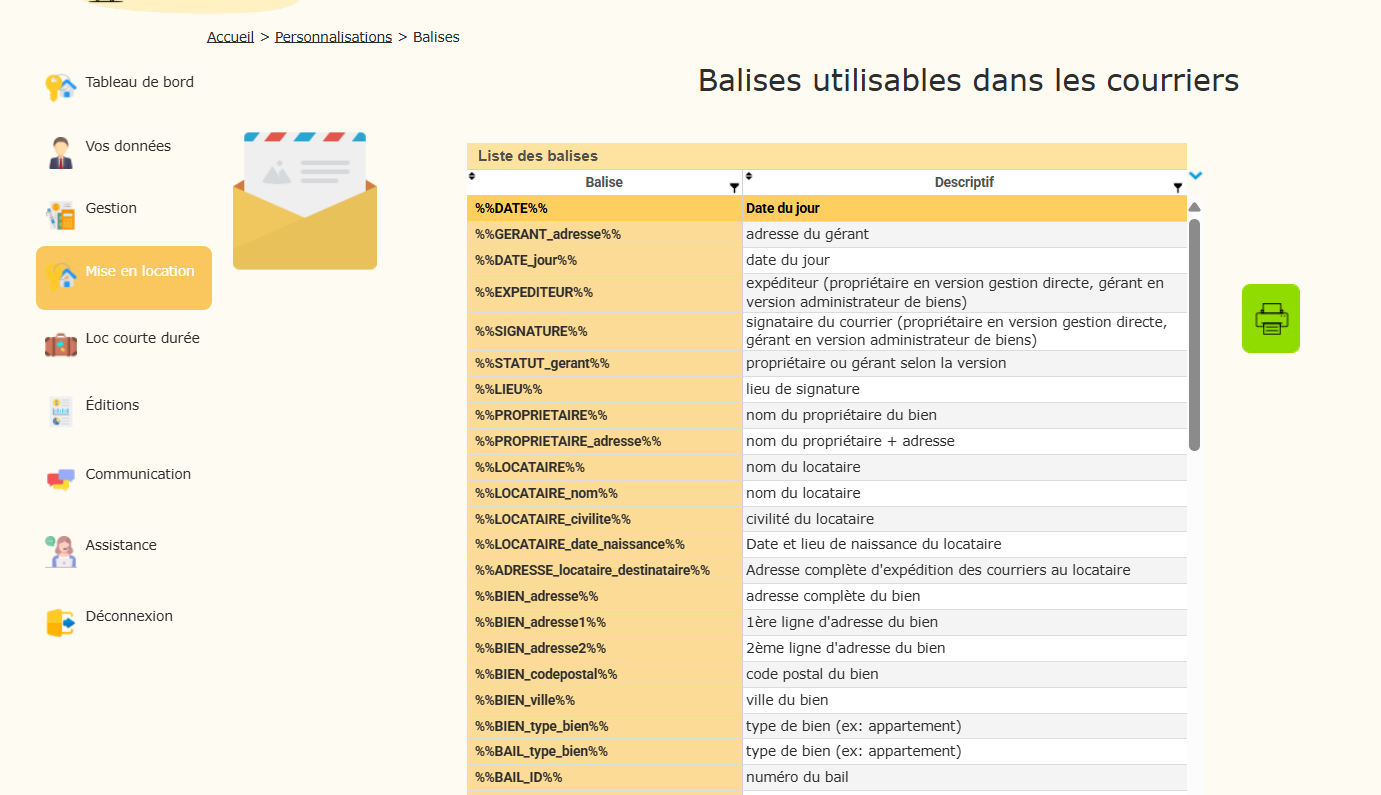Sort table by Descriptif column arrows
1381x795 pixels.
click(748, 176)
